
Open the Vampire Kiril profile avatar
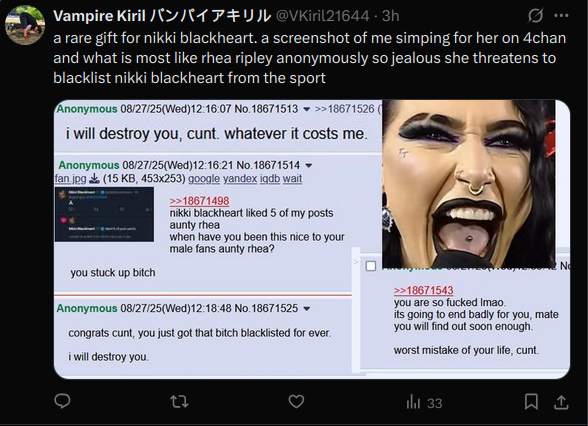click(x=25, y=25)
